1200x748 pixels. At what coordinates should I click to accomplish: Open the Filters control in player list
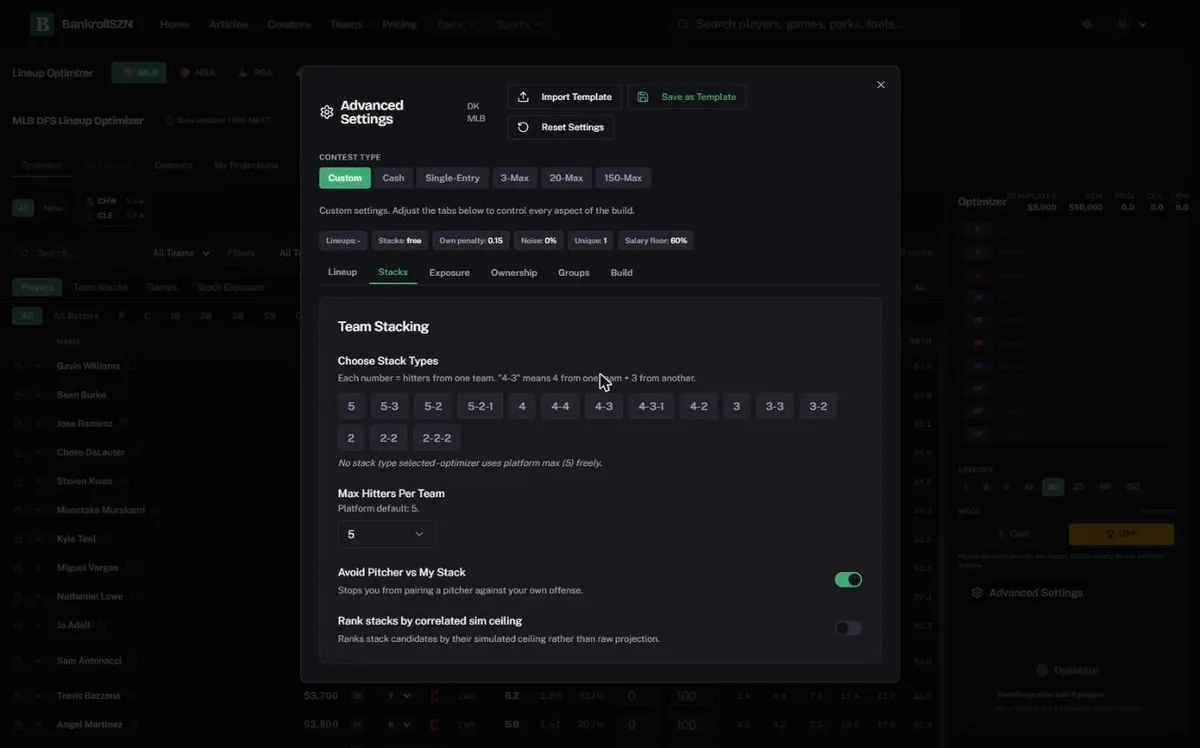tap(241, 253)
